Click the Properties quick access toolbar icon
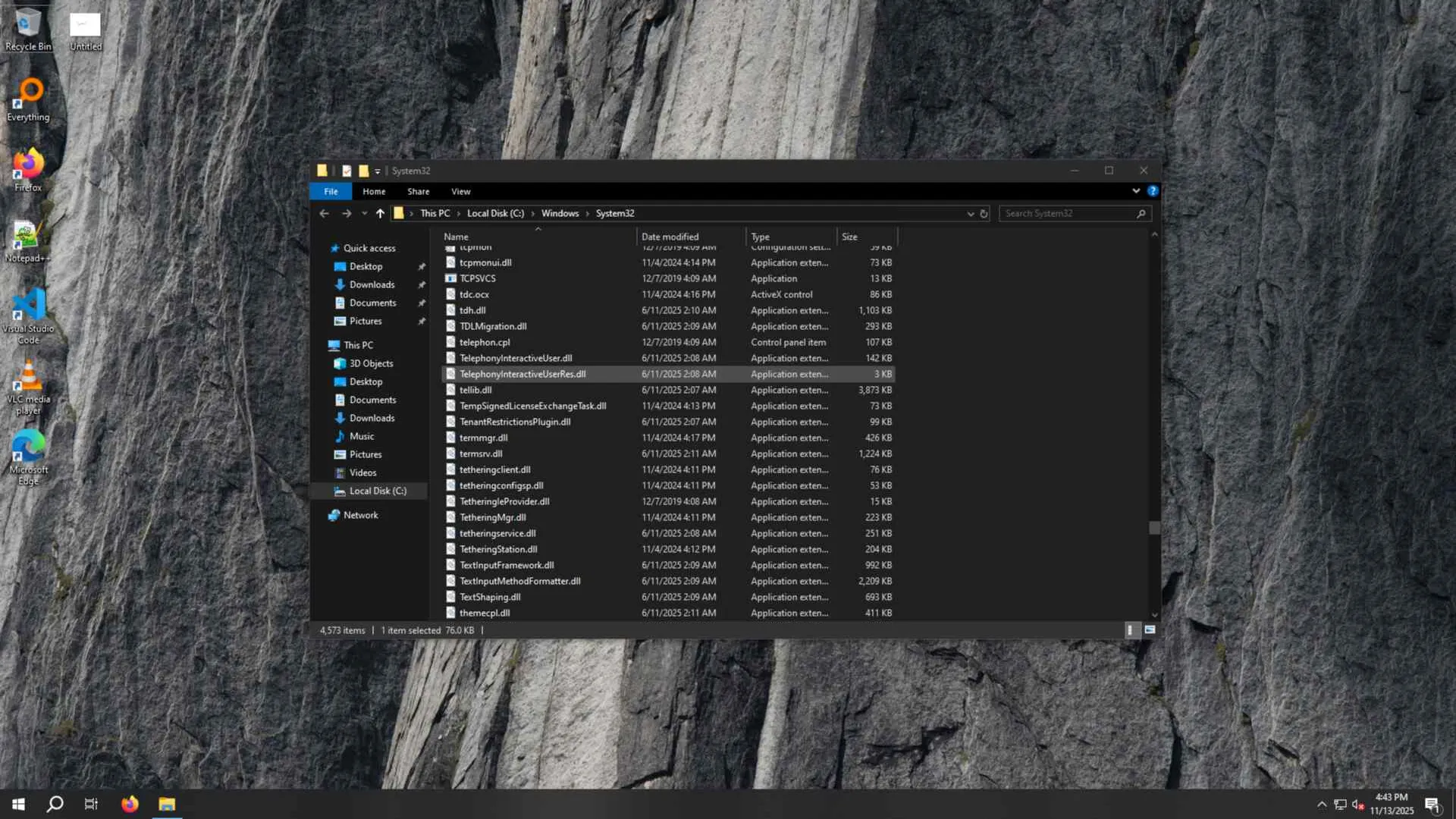This screenshot has width=1456, height=819. [x=347, y=171]
